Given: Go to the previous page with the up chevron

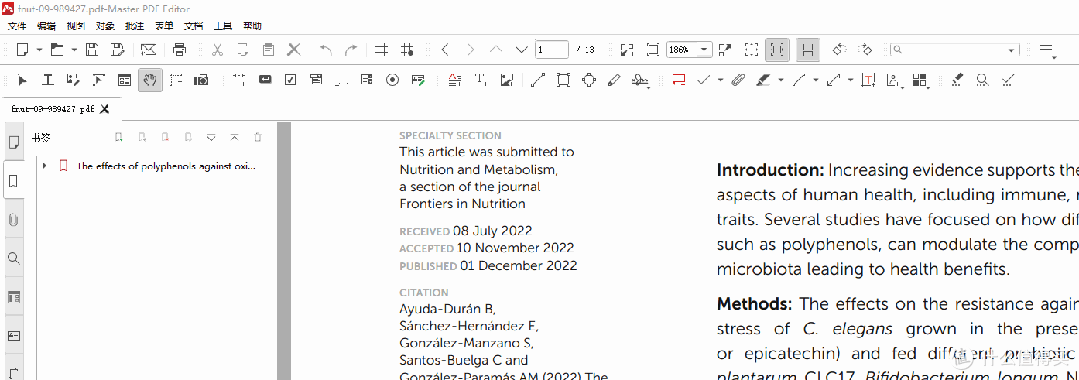Looking at the screenshot, I should (x=495, y=50).
